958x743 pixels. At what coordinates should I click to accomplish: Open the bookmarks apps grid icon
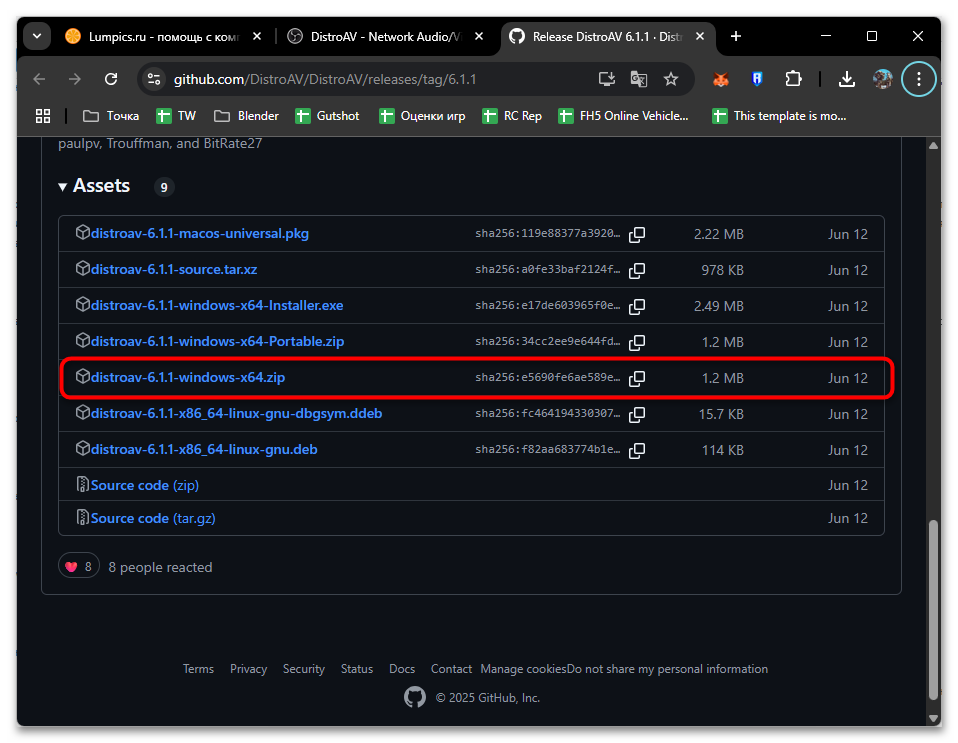click(x=43, y=116)
